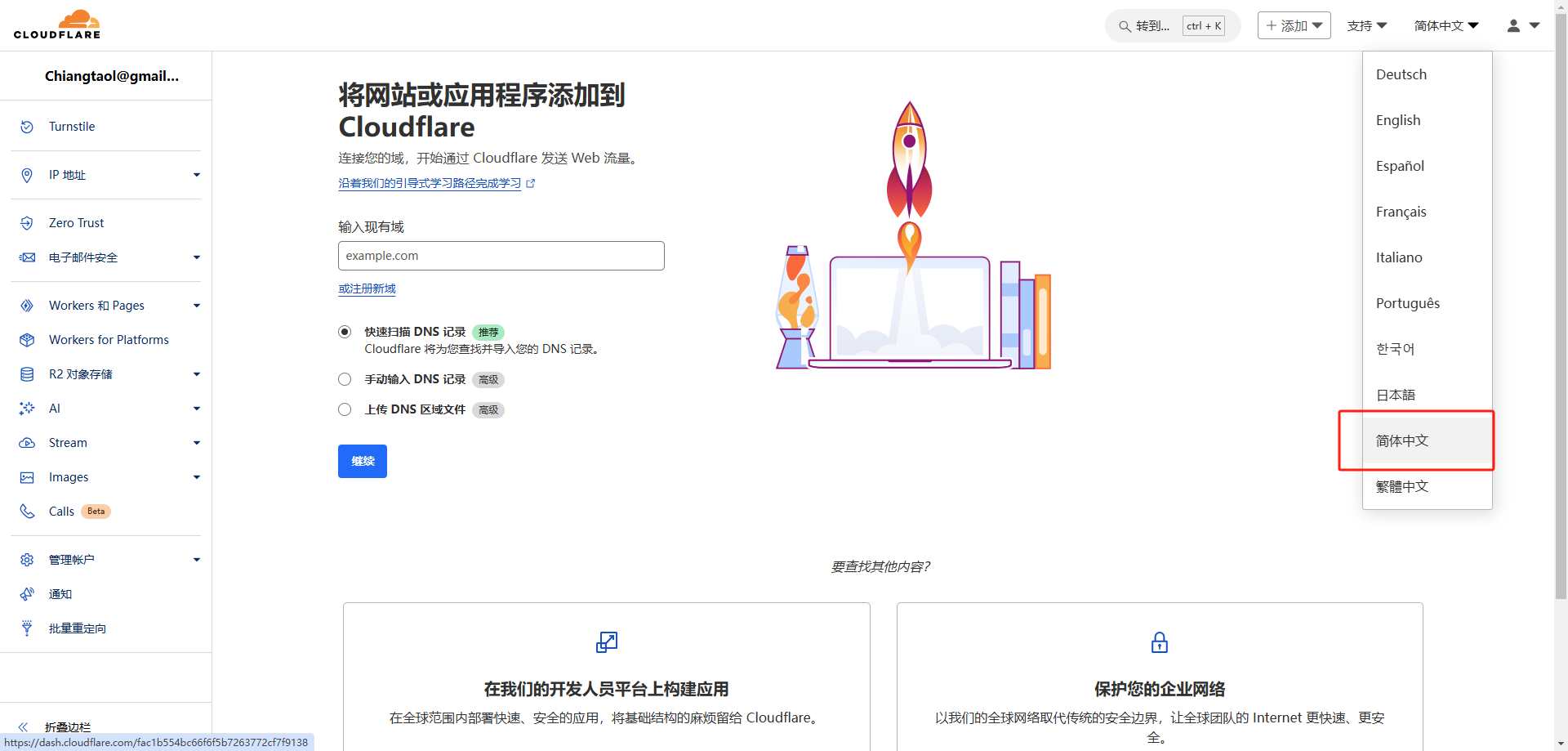Switch language to 日本語

coord(1396,395)
